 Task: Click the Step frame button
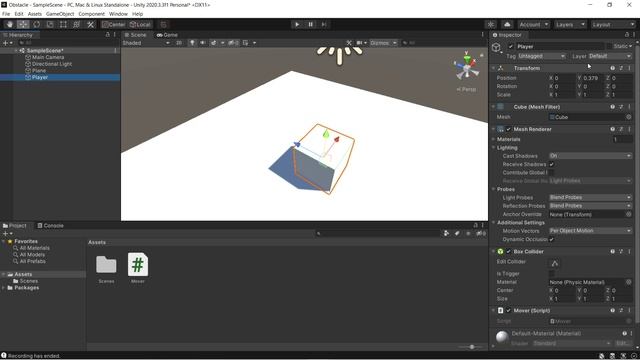(324, 24)
